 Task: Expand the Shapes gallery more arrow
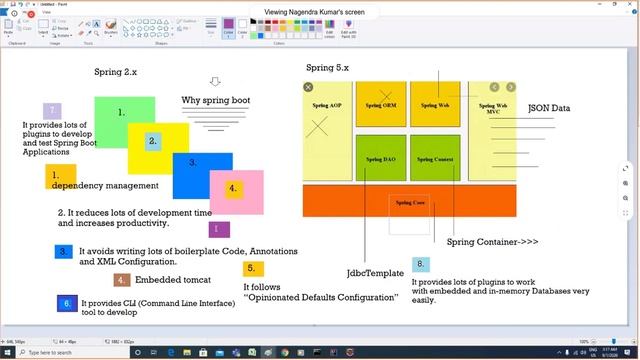coord(173,35)
